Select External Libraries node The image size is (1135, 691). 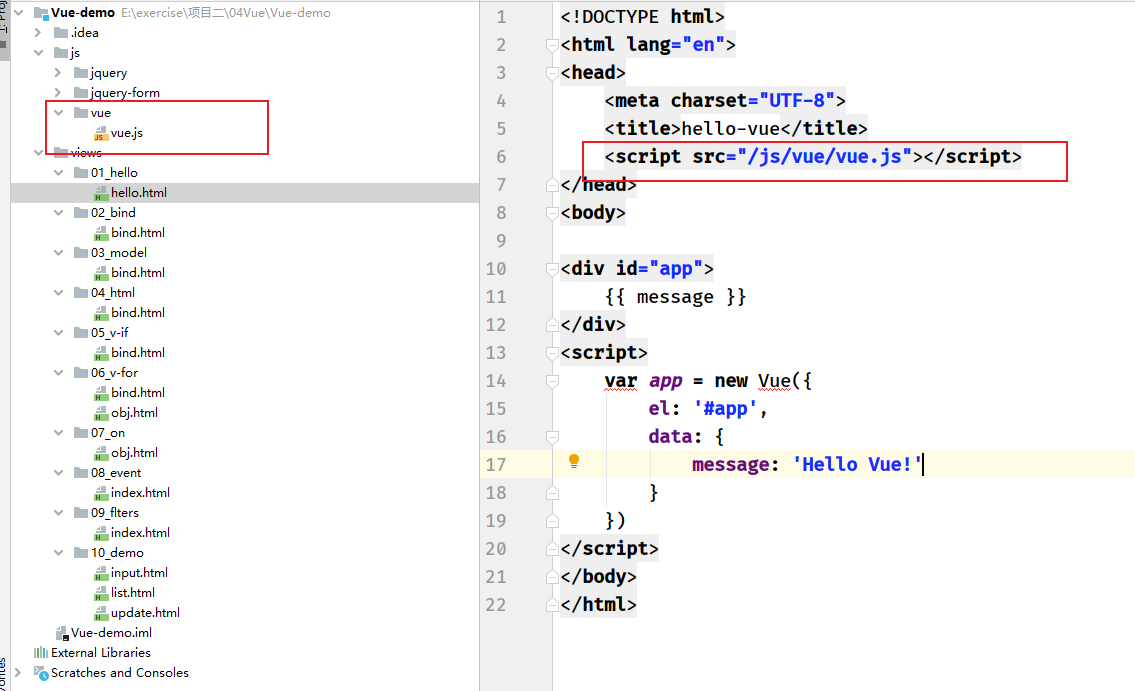tap(101, 653)
